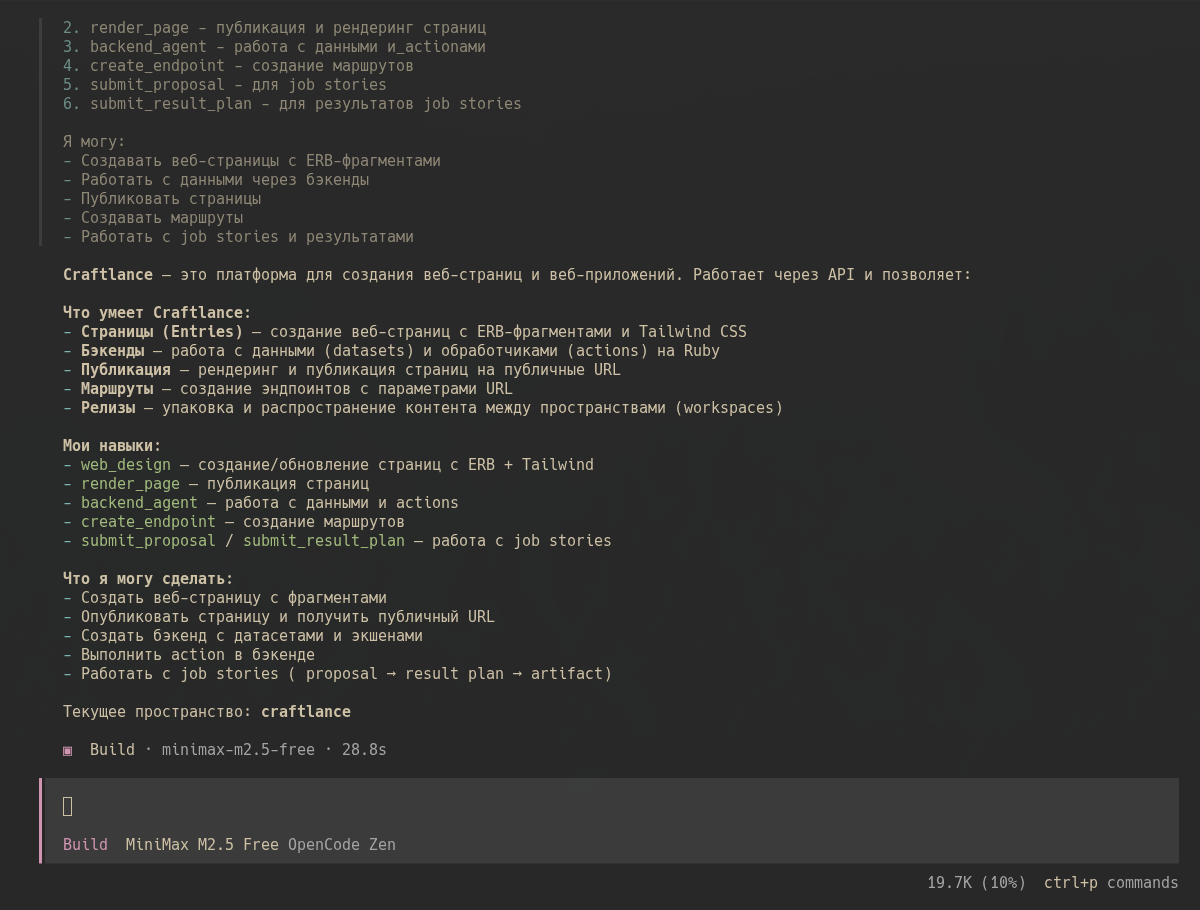The image size is (1200, 910).
Task: Click the "Я могу:" reasoning line
Action: pyautogui.click(x=94, y=142)
